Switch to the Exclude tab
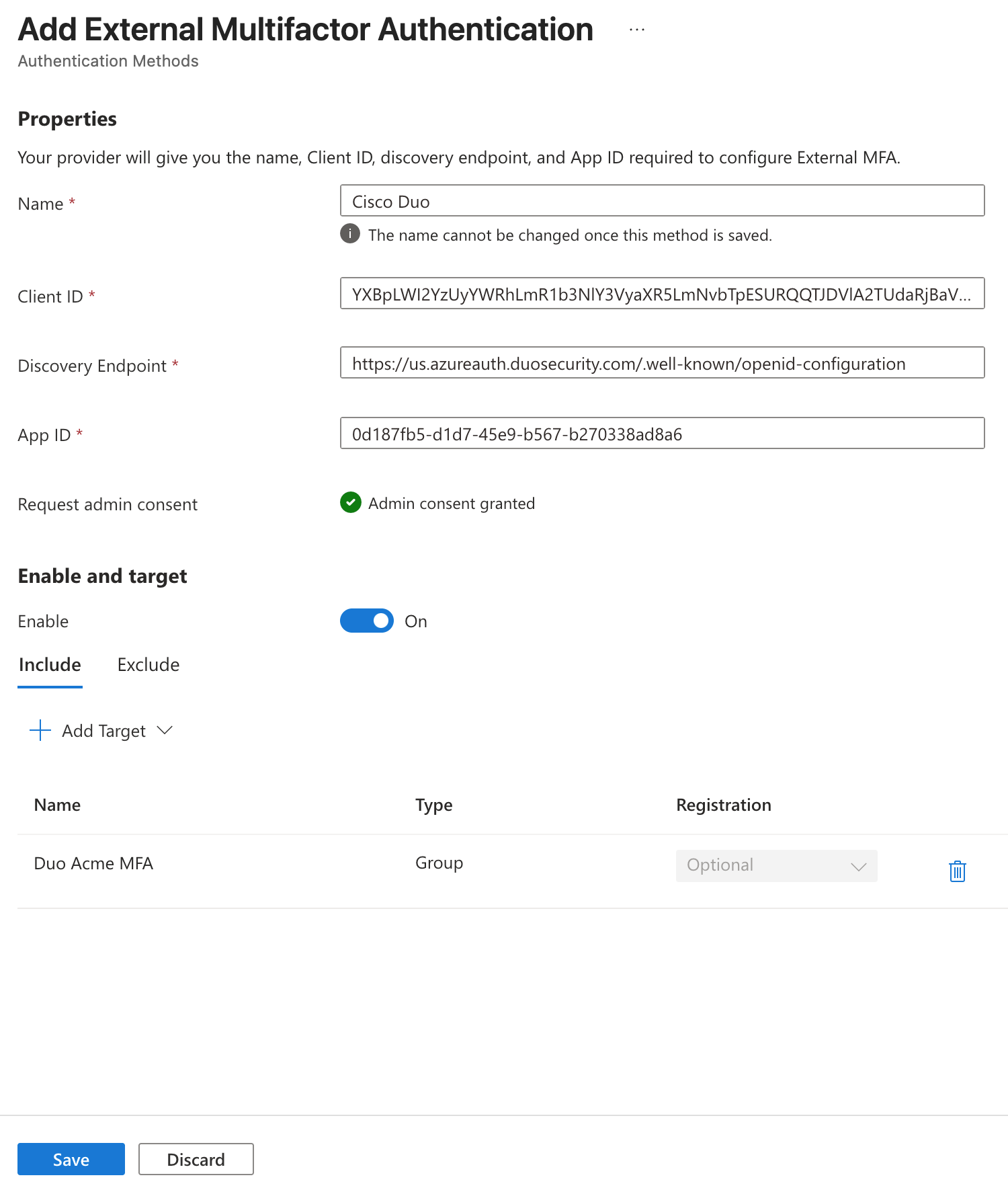Screen dimensions: 1008x1190 pos(149,665)
